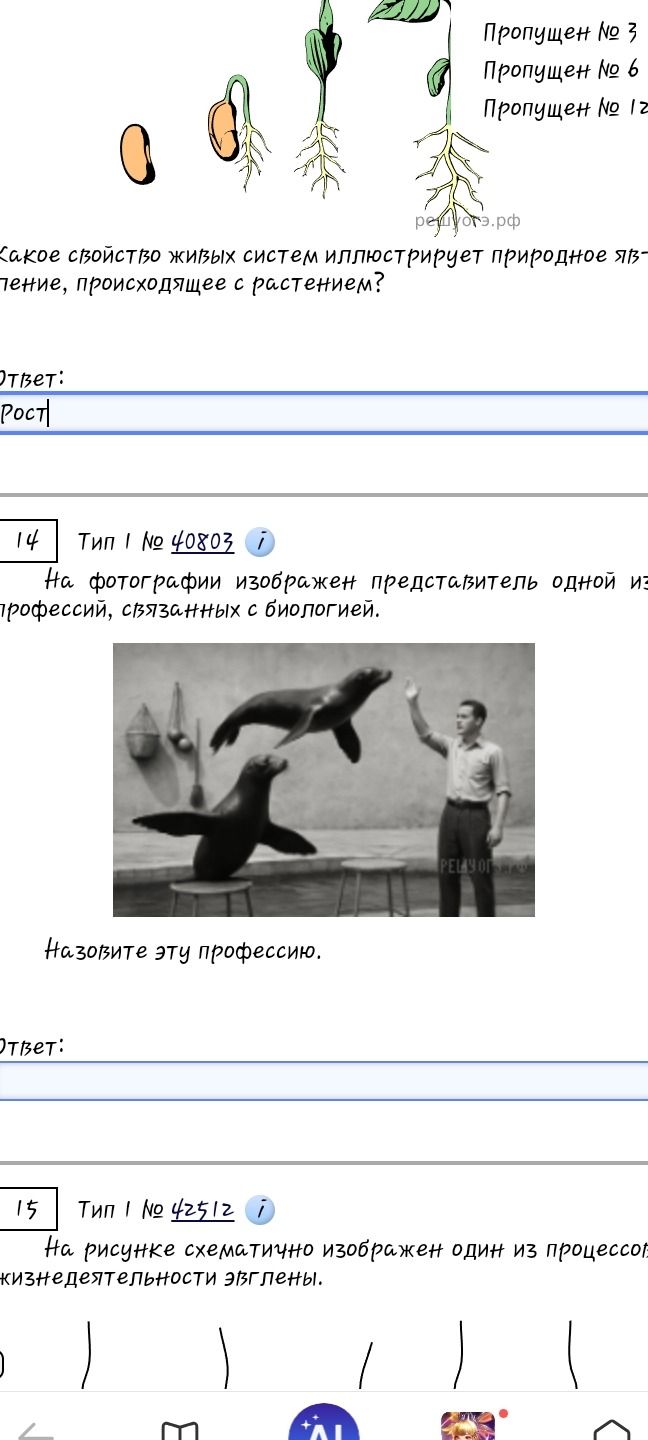Select the text Пропущен № 3
The width and height of the screenshot is (648, 1440).
[x=560, y=33]
